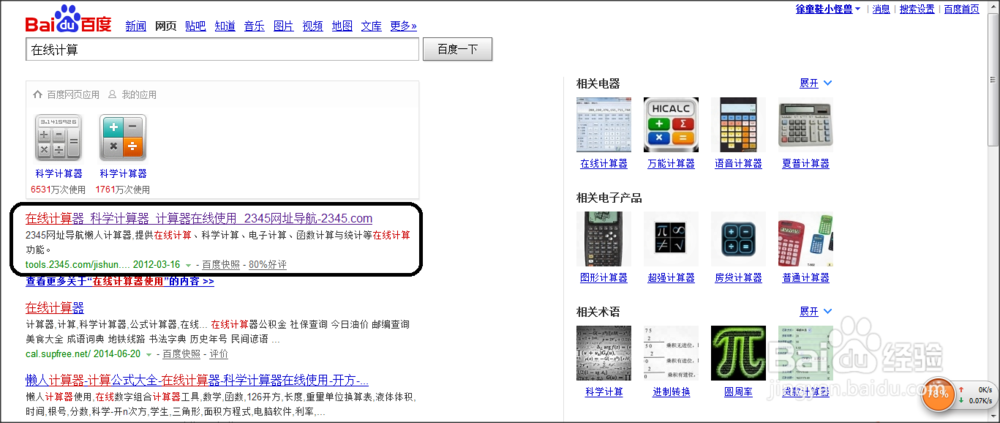1000x423 pixels.
Task: Click the vertical scrollbar thumb
Action: (993, 80)
